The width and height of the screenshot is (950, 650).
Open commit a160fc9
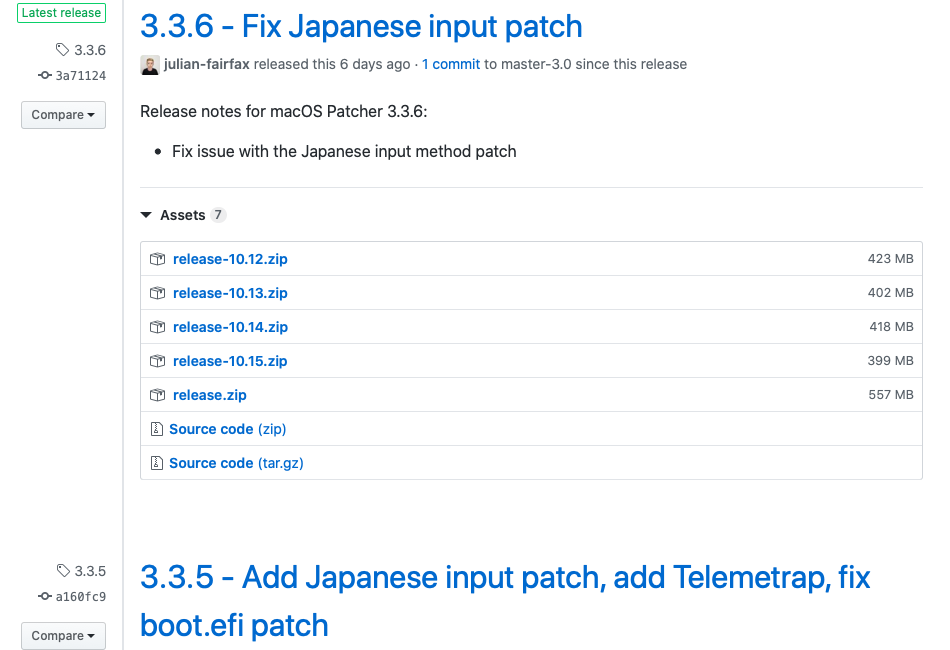coord(80,597)
